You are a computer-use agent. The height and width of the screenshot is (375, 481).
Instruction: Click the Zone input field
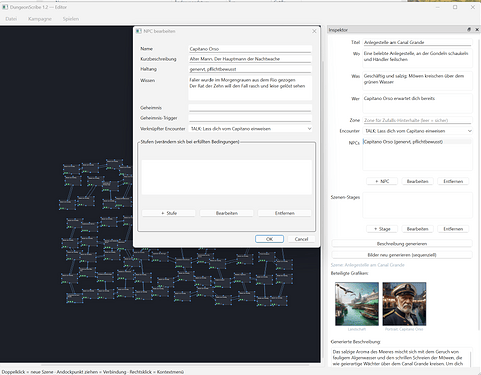click(x=417, y=120)
